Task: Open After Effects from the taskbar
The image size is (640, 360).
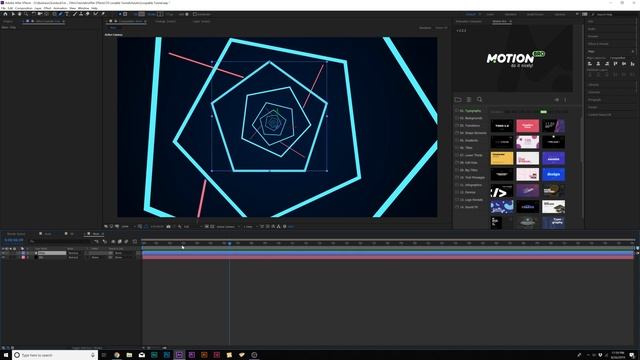Action: click(179, 355)
